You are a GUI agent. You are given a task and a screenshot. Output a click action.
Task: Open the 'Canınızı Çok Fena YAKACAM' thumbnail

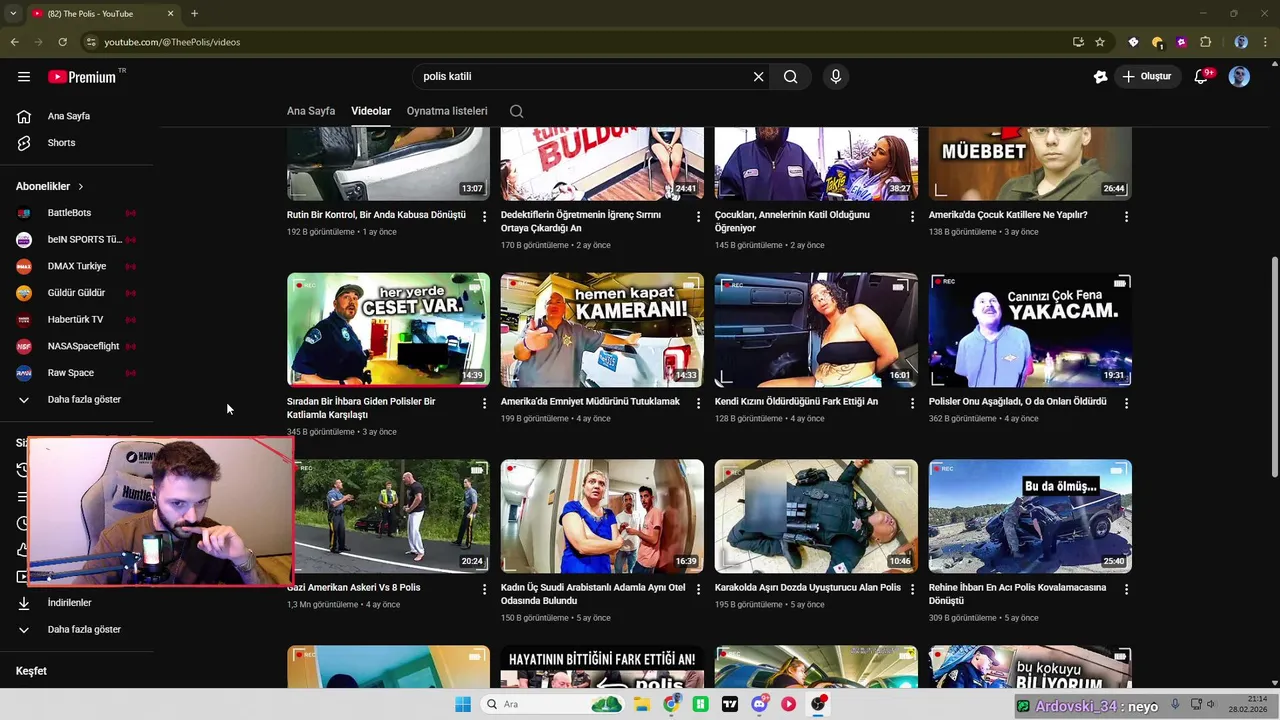1030,330
